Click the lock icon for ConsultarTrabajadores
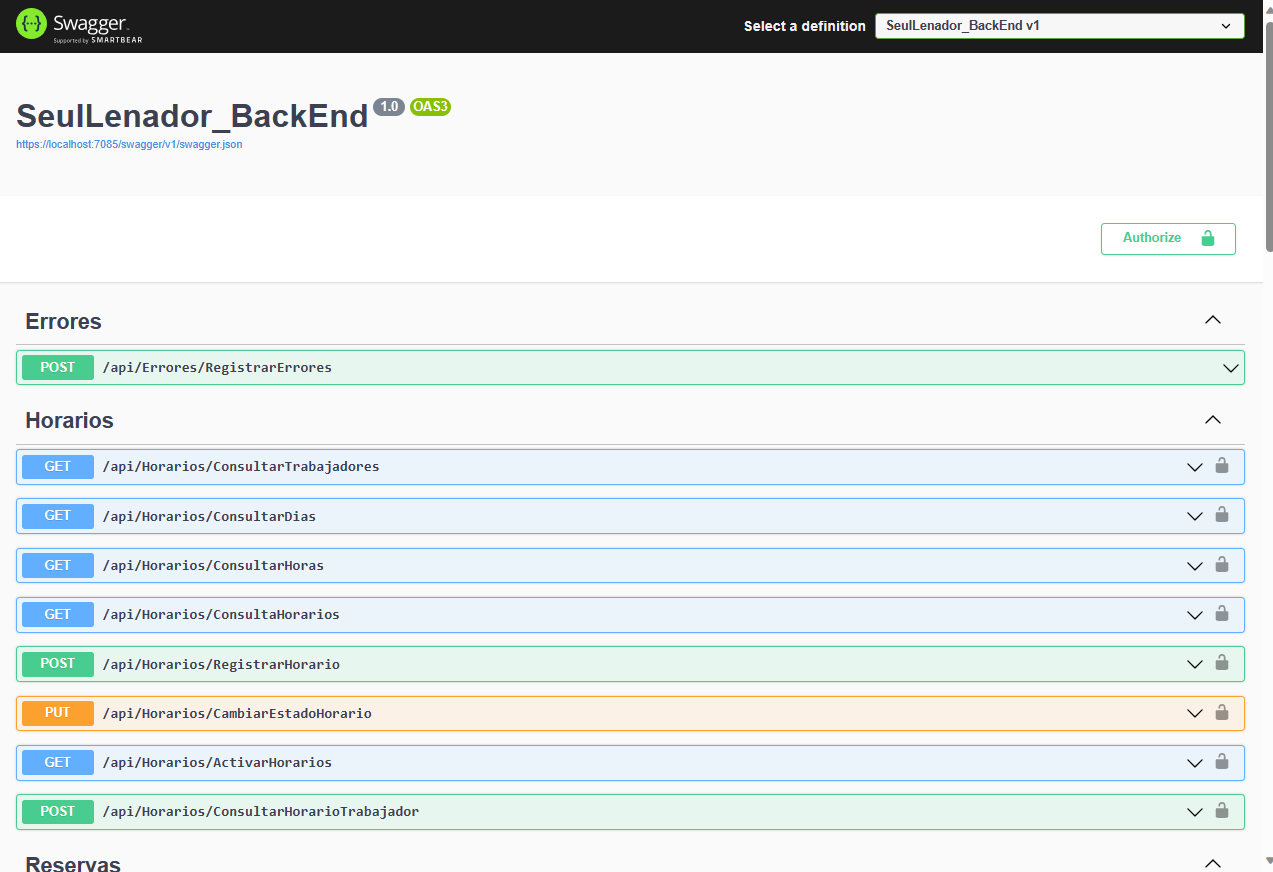The image size is (1273, 872). coord(1221,465)
